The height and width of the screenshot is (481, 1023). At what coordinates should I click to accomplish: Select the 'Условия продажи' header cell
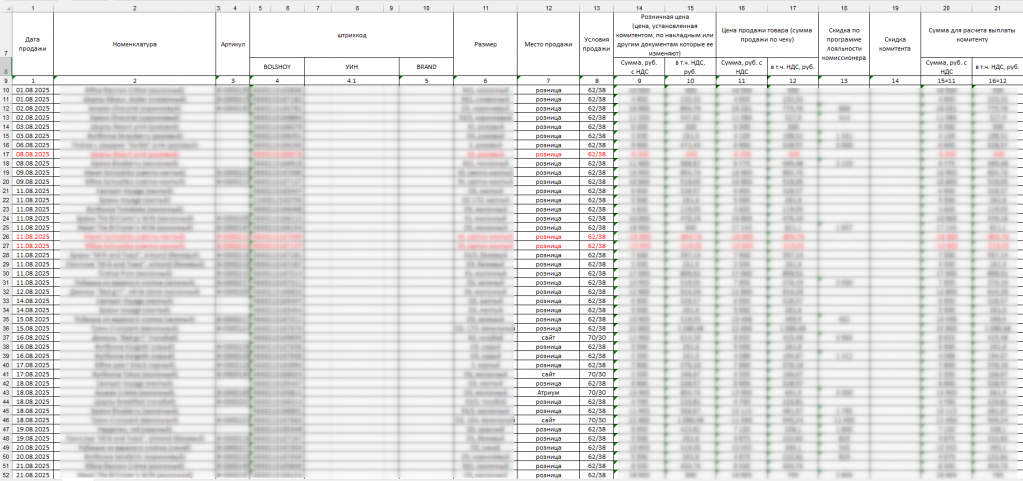tap(596, 44)
